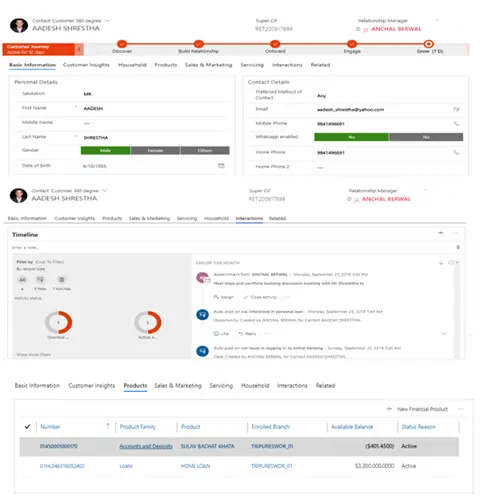Expand the personal loan post with chevron

coord(444,333)
